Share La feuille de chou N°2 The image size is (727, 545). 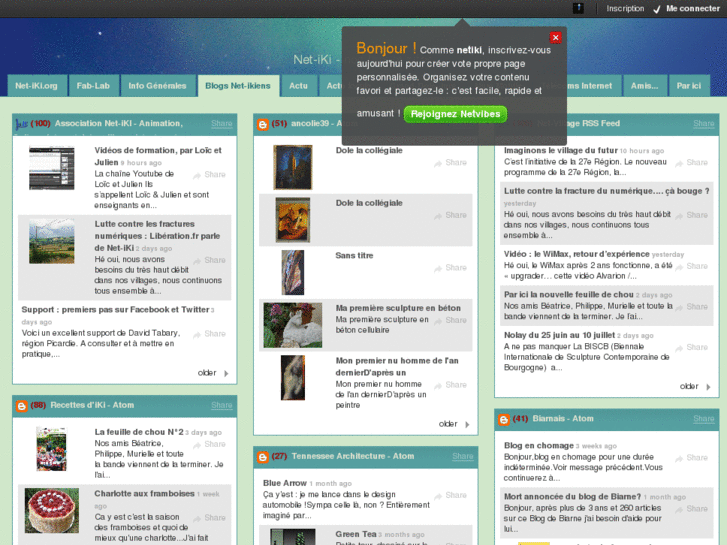[209, 444]
